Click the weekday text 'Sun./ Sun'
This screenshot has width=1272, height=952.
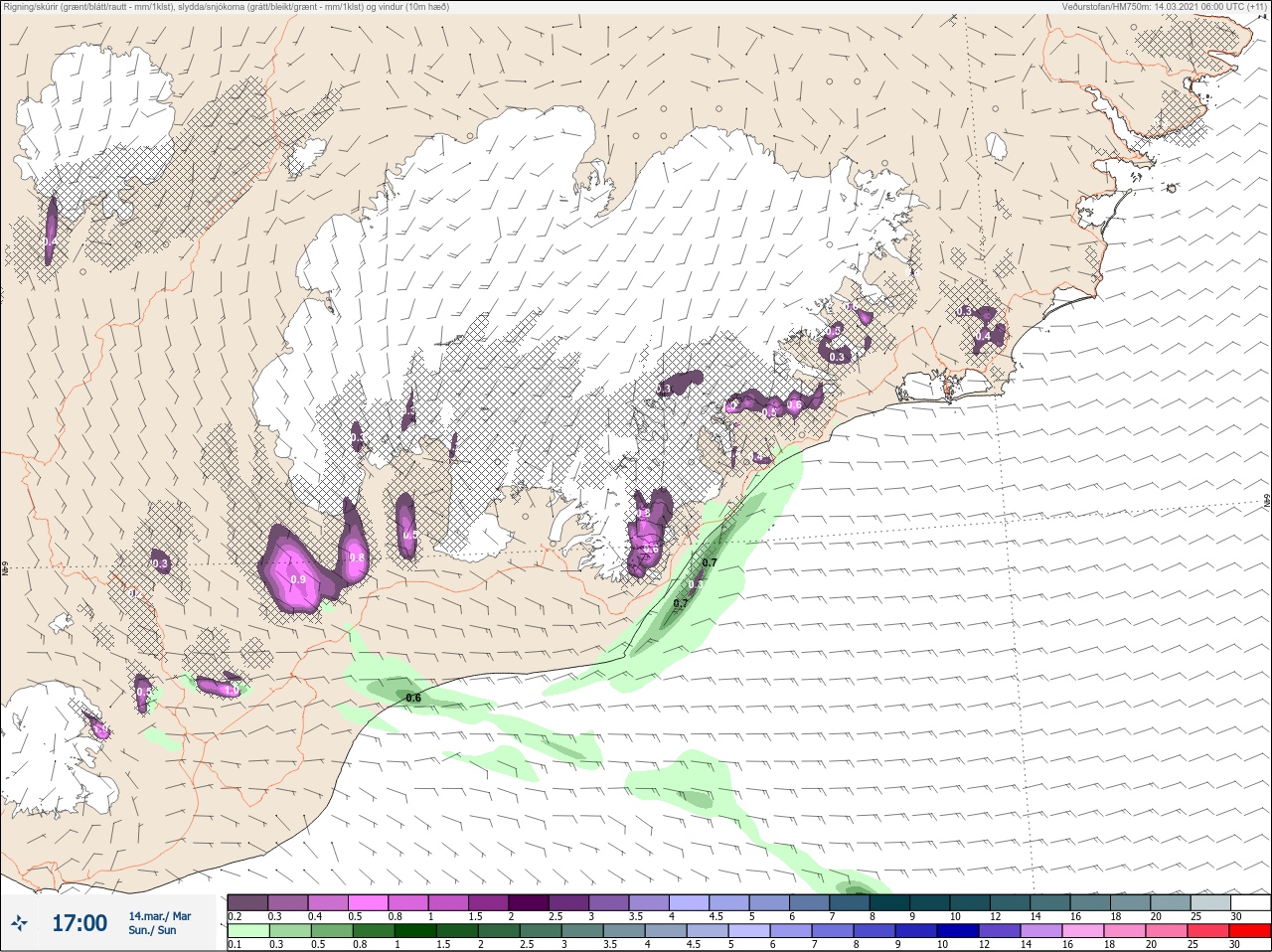[152, 930]
